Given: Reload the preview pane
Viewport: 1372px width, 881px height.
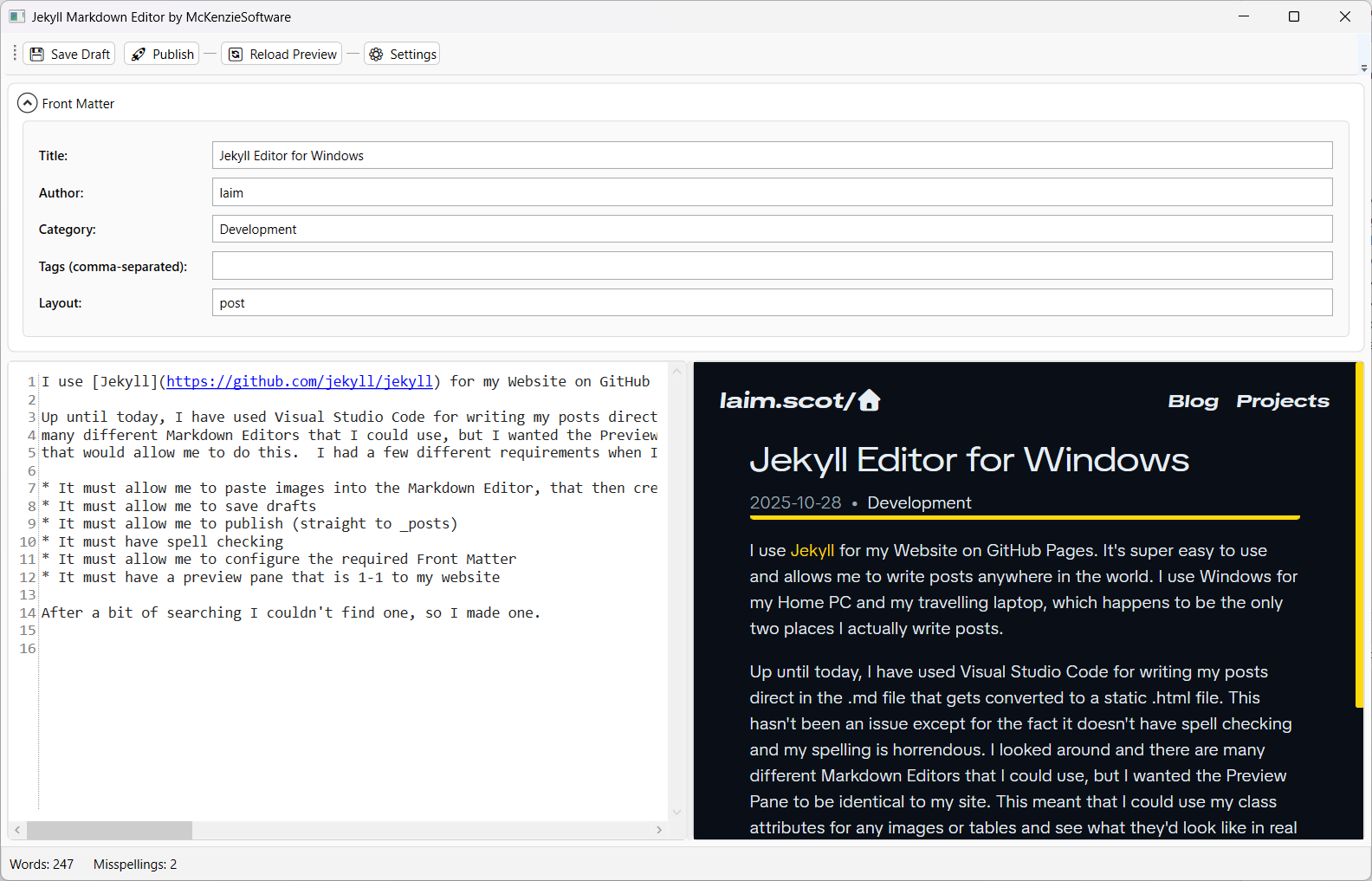Looking at the screenshot, I should pyautogui.click(x=282, y=54).
